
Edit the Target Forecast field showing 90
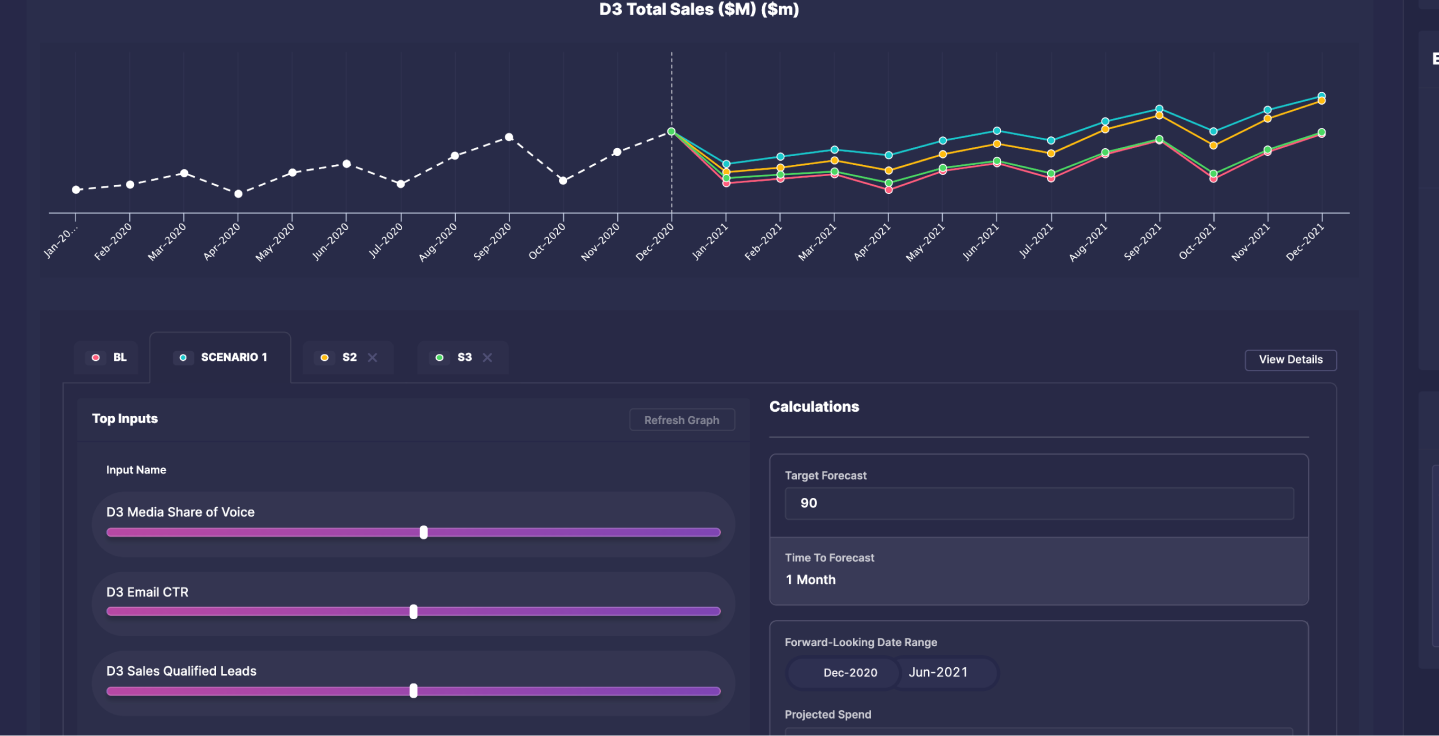click(x=1039, y=503)
